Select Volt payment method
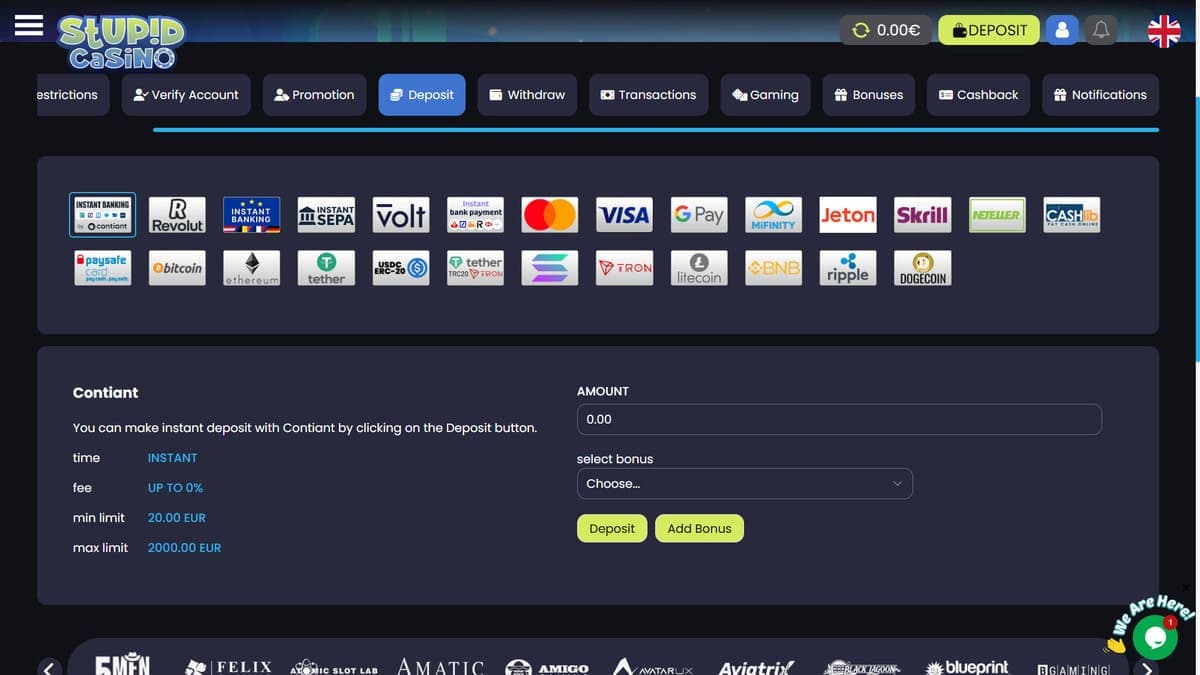The width and height of the screenshot is (1200, 675). point(401,214)
